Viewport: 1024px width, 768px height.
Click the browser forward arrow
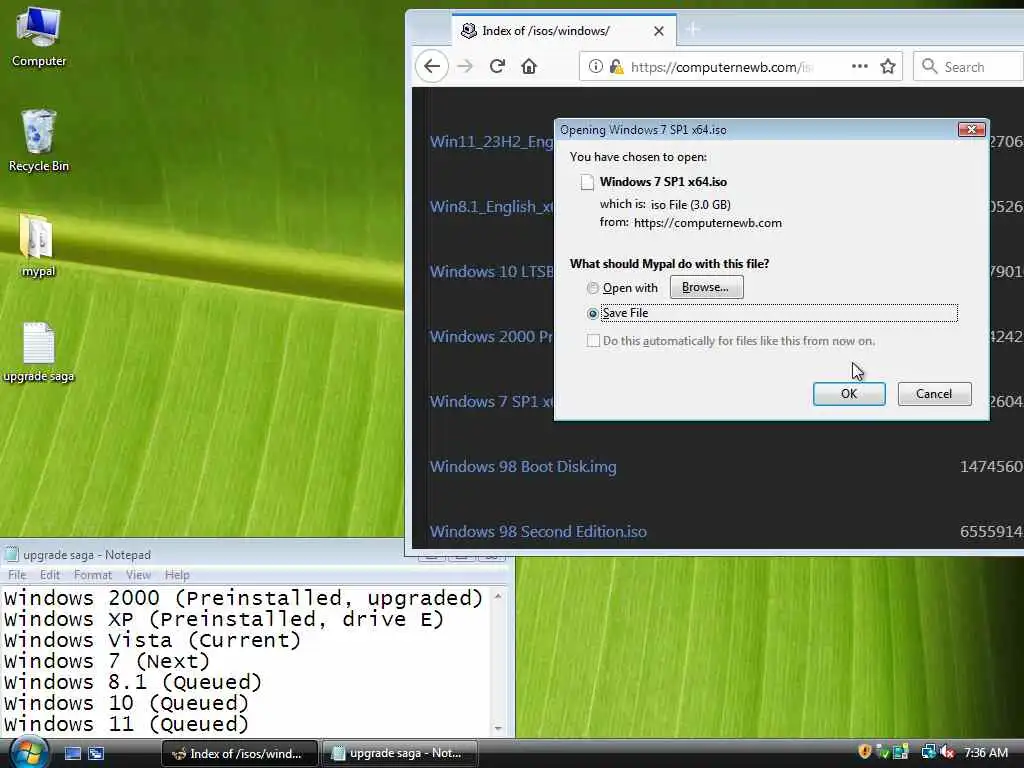click(465, 66)
